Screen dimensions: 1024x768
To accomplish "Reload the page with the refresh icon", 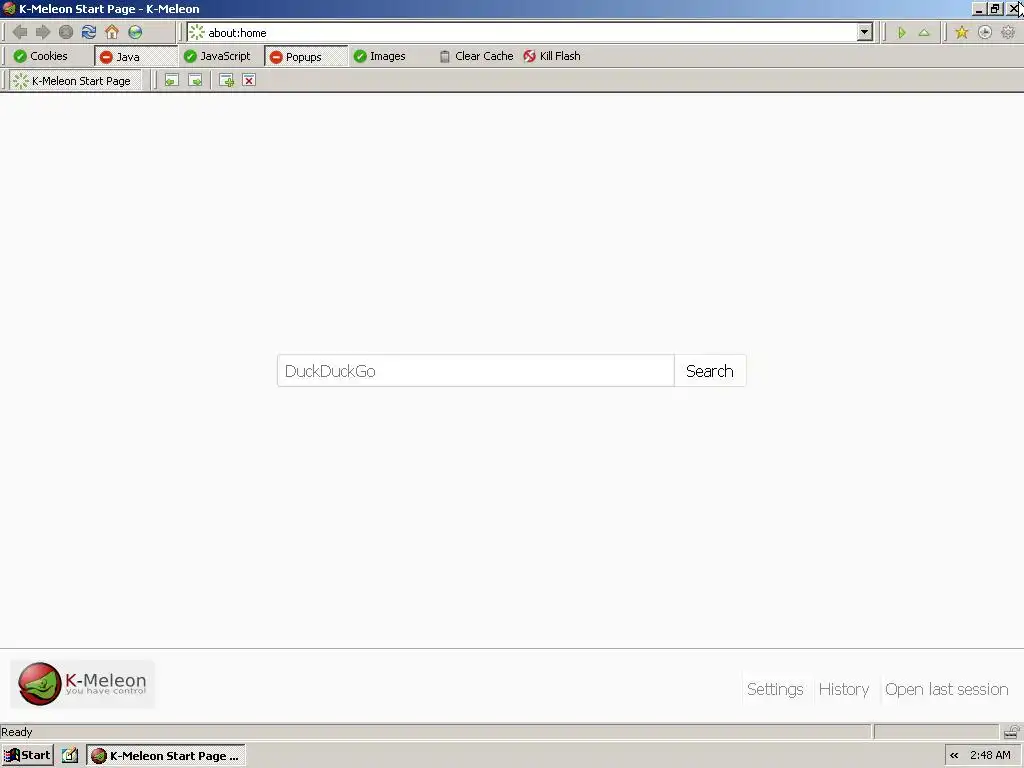I will (89, 32).
